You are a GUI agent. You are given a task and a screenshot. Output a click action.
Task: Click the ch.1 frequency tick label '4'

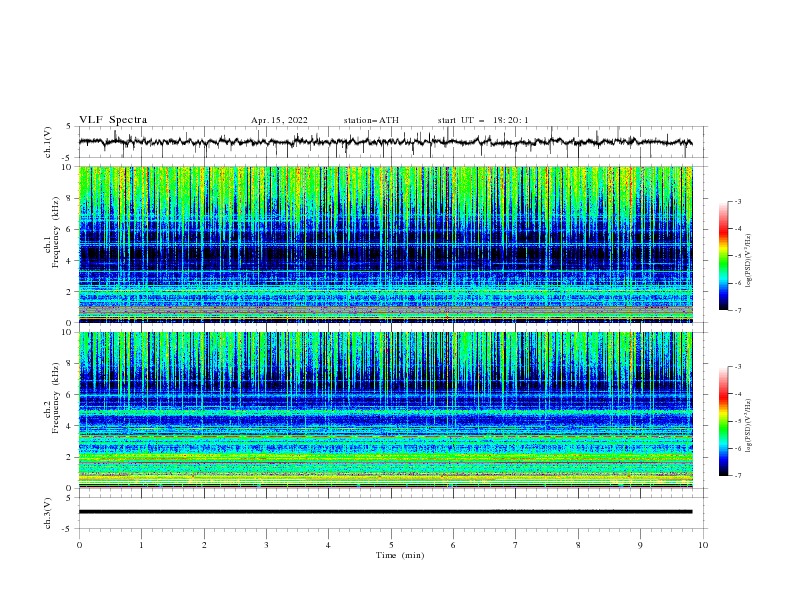click(x=69, y=261)
